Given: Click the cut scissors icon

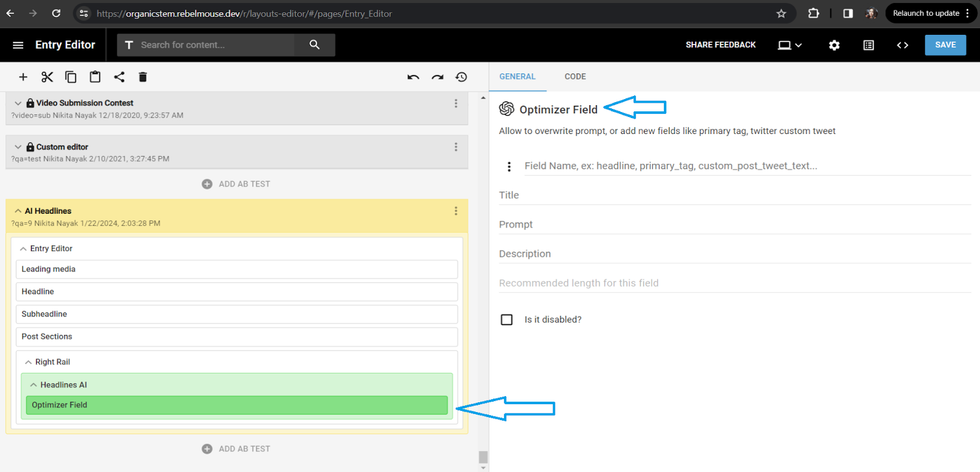Looking at the screenshot, I should pyautogui.click(x=48, y=77).
